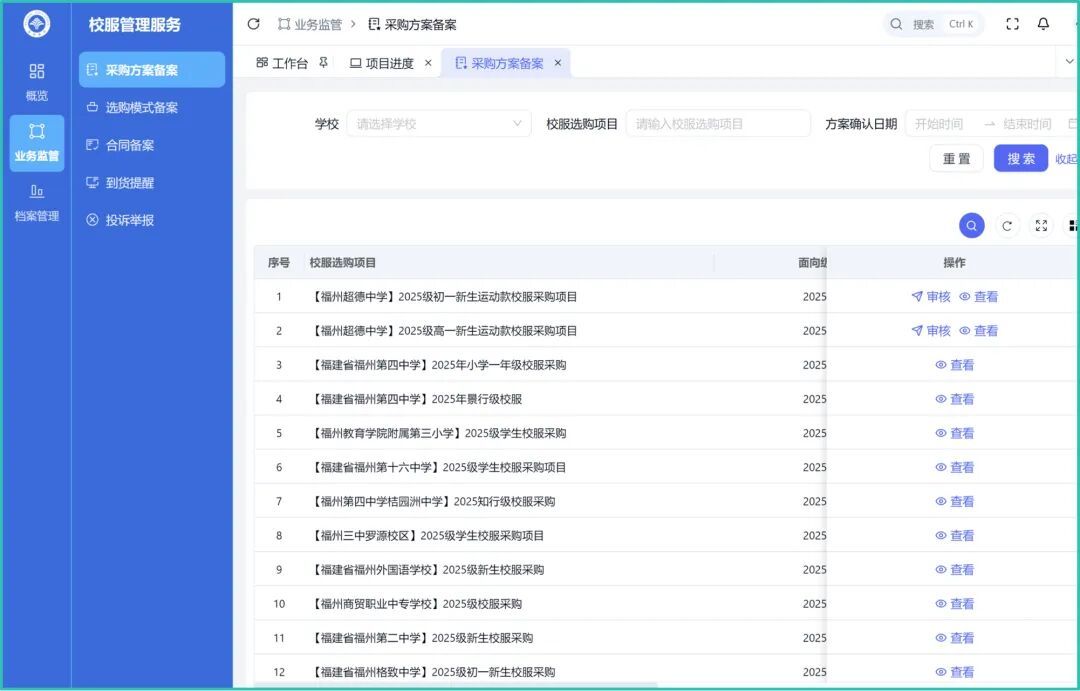Toggle fullscreen mode icon in header
Image resolution: width=1080 pixels, height=691 pixels.
pyautogui.click(x=1012, y=24)
